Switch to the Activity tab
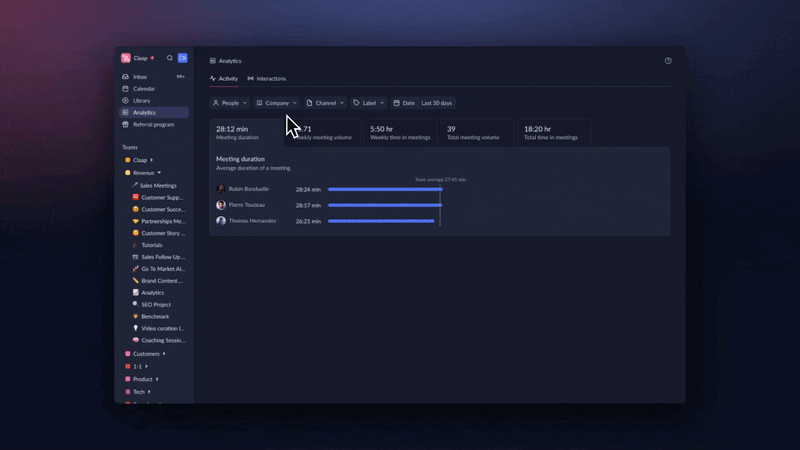The height and width of the screenshot is (450, 800). point(224,79)
